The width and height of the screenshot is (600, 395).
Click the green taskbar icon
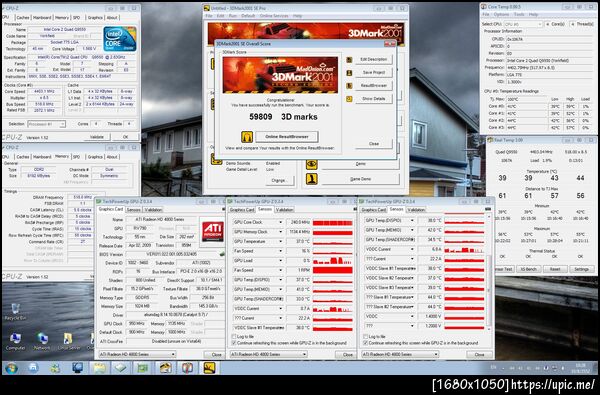pos(143,368)
